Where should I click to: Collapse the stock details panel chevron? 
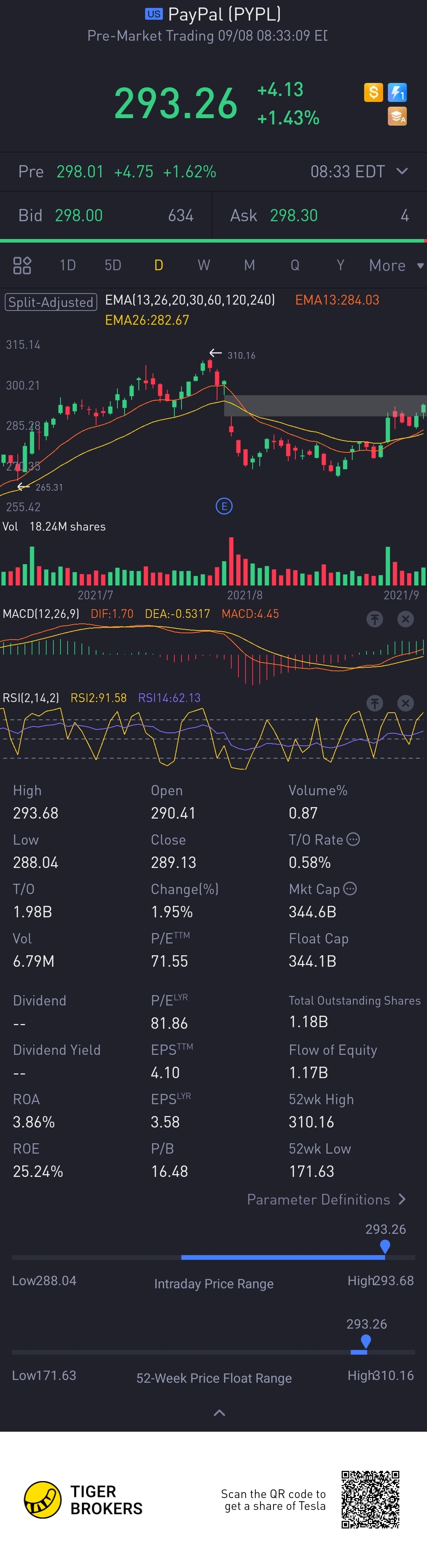click(219, 1413)
